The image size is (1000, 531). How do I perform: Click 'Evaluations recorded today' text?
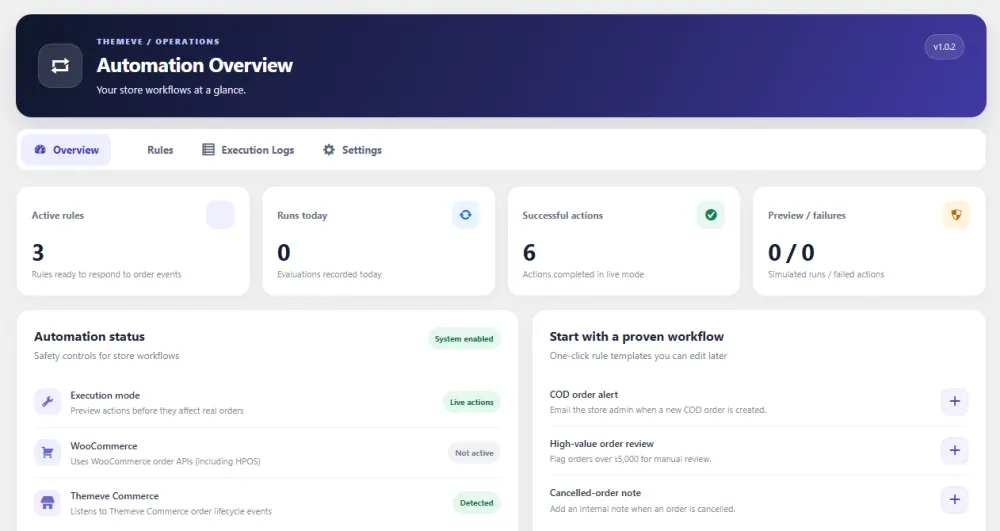(x=329, y=274)
